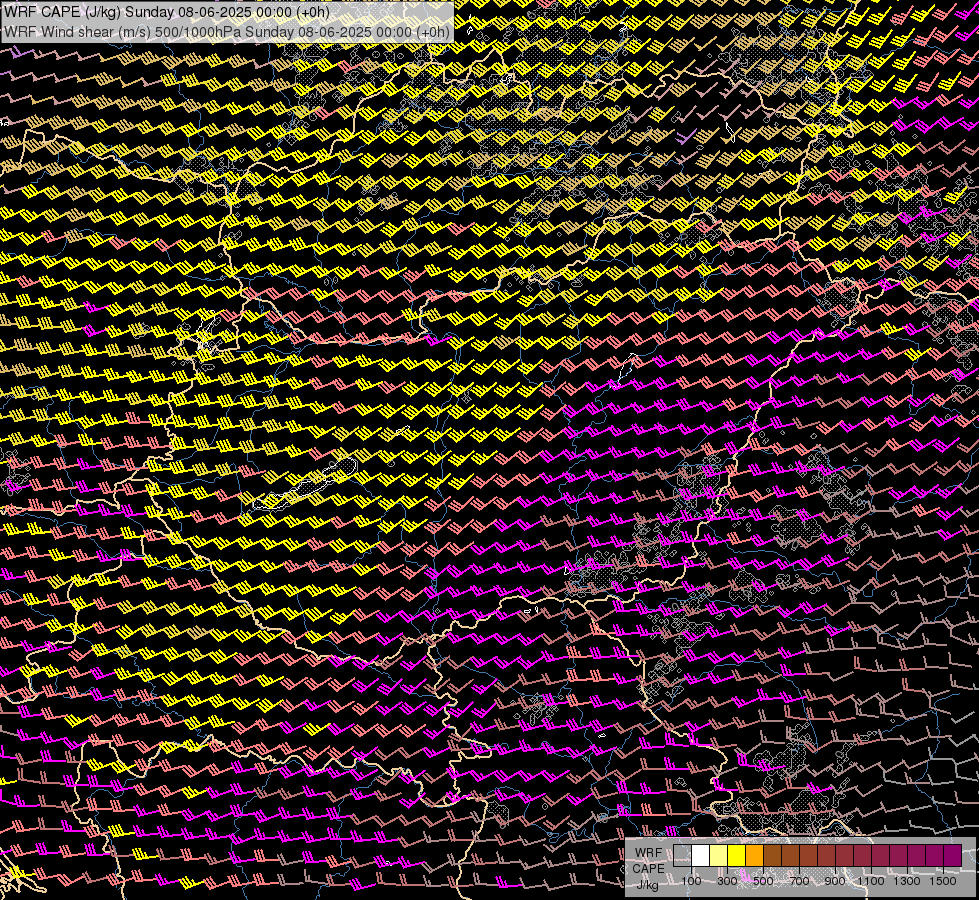Select the bright yellow CAPE legend swatch

(x=737, y=855)
